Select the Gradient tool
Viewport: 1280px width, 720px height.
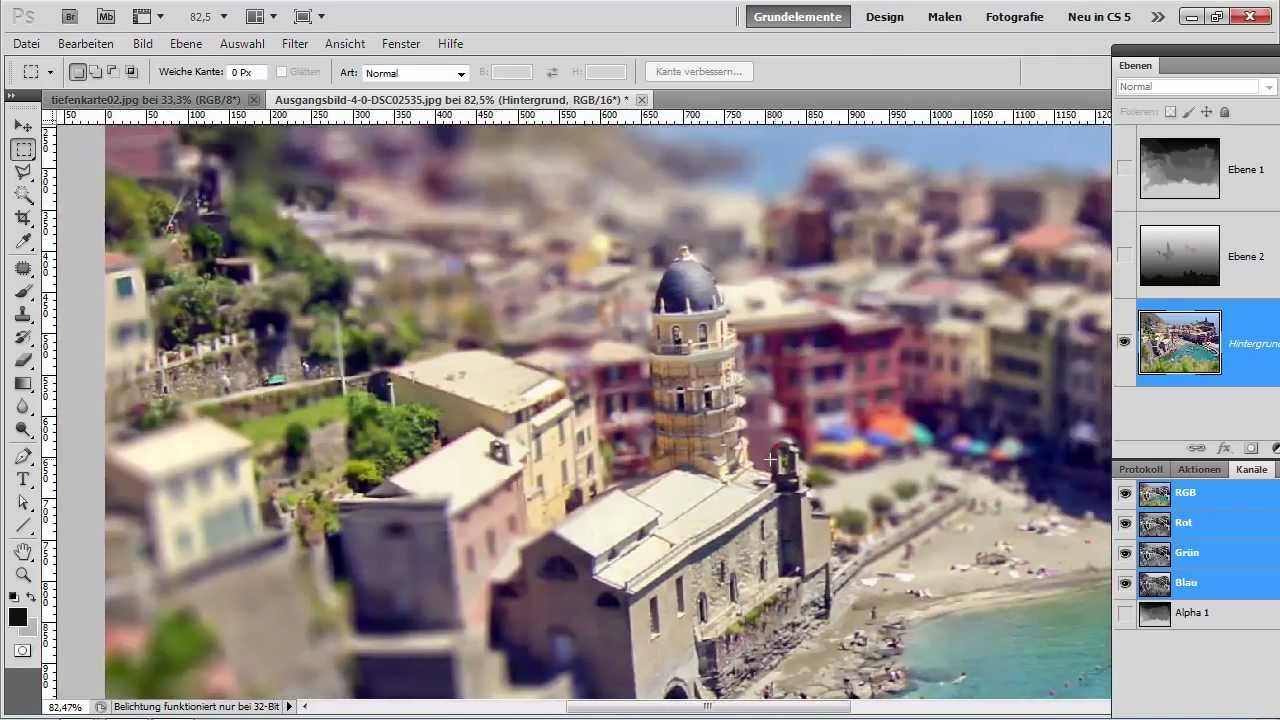click(23, 384)
